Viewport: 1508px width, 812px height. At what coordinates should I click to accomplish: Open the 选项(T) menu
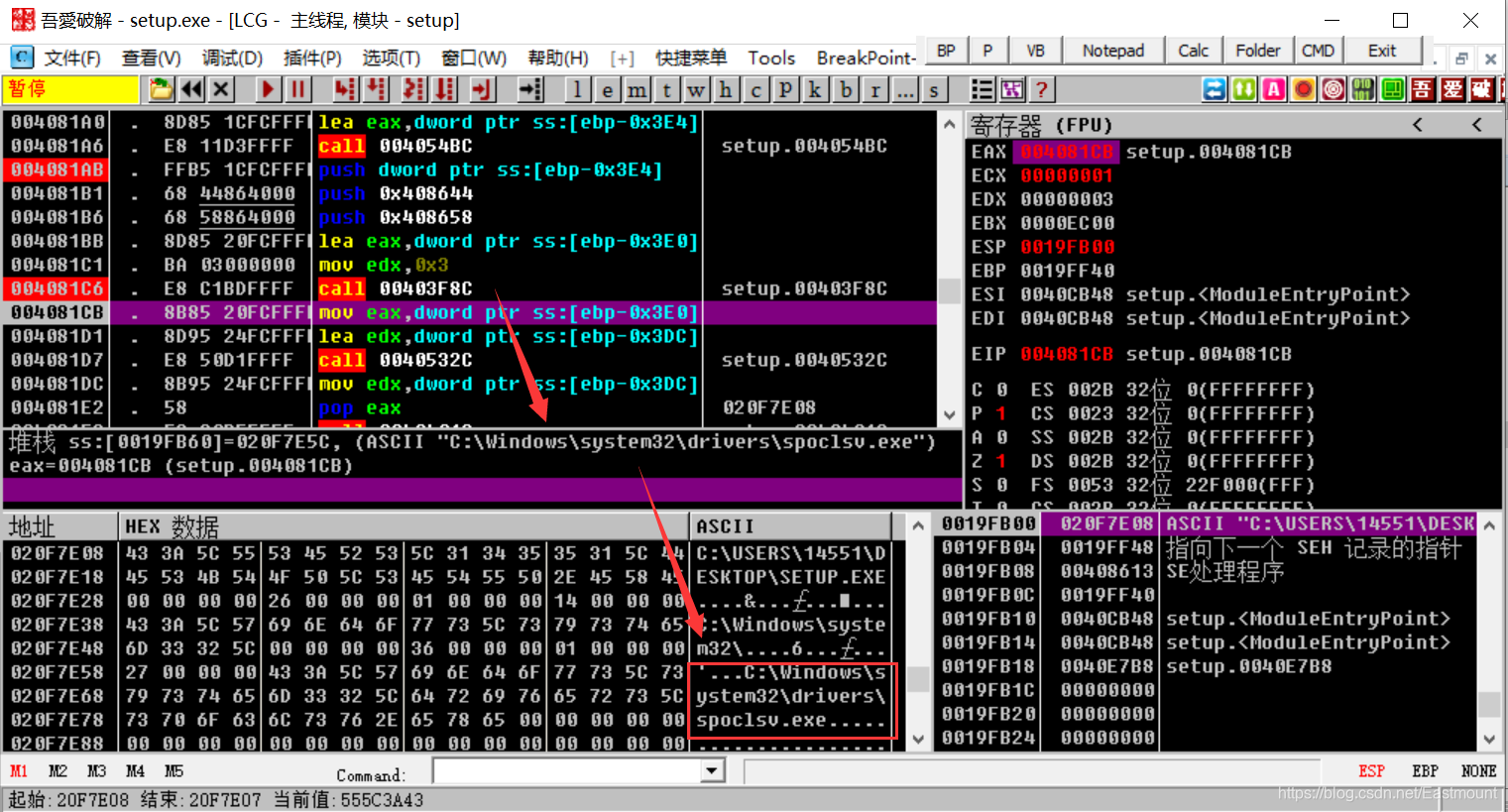391,58
